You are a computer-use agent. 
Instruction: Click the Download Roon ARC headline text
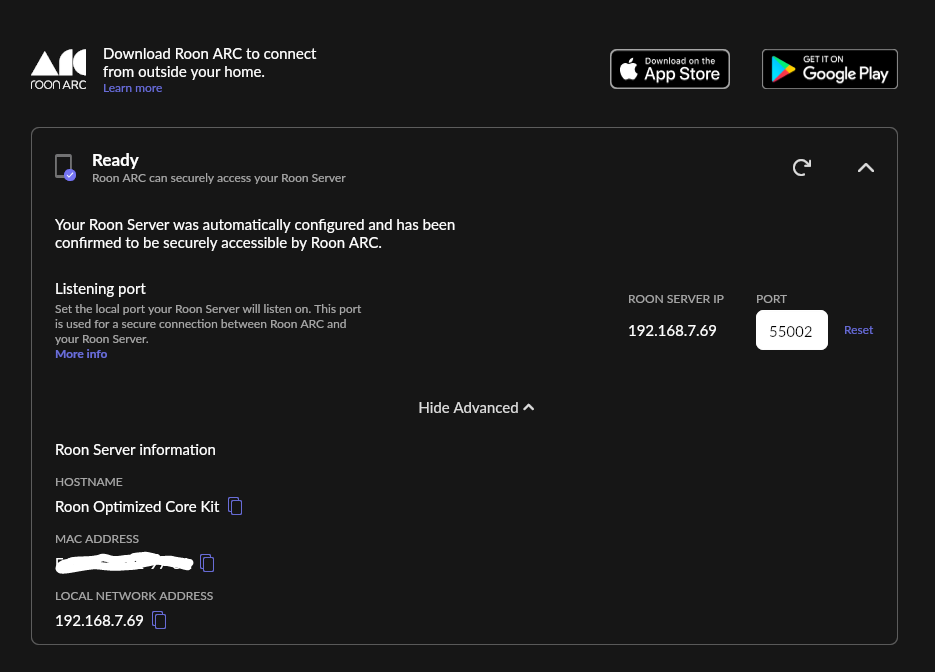pos(209,63)
